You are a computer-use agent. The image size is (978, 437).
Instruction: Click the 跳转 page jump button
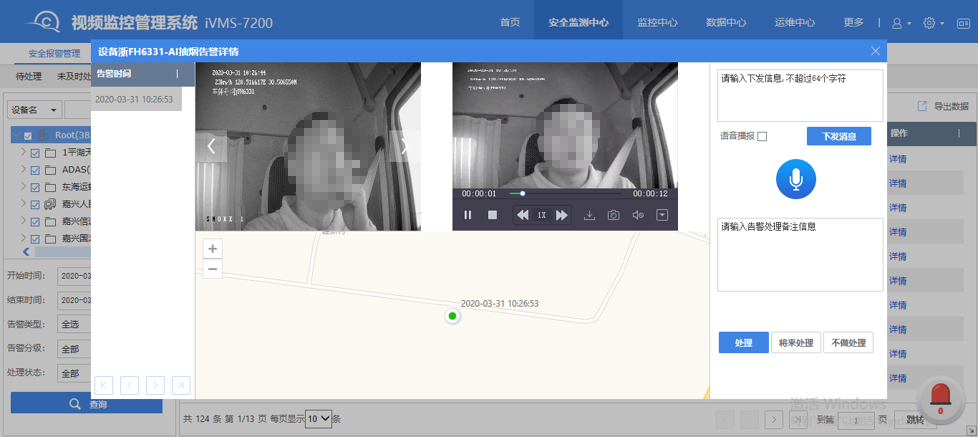(915, 420)
